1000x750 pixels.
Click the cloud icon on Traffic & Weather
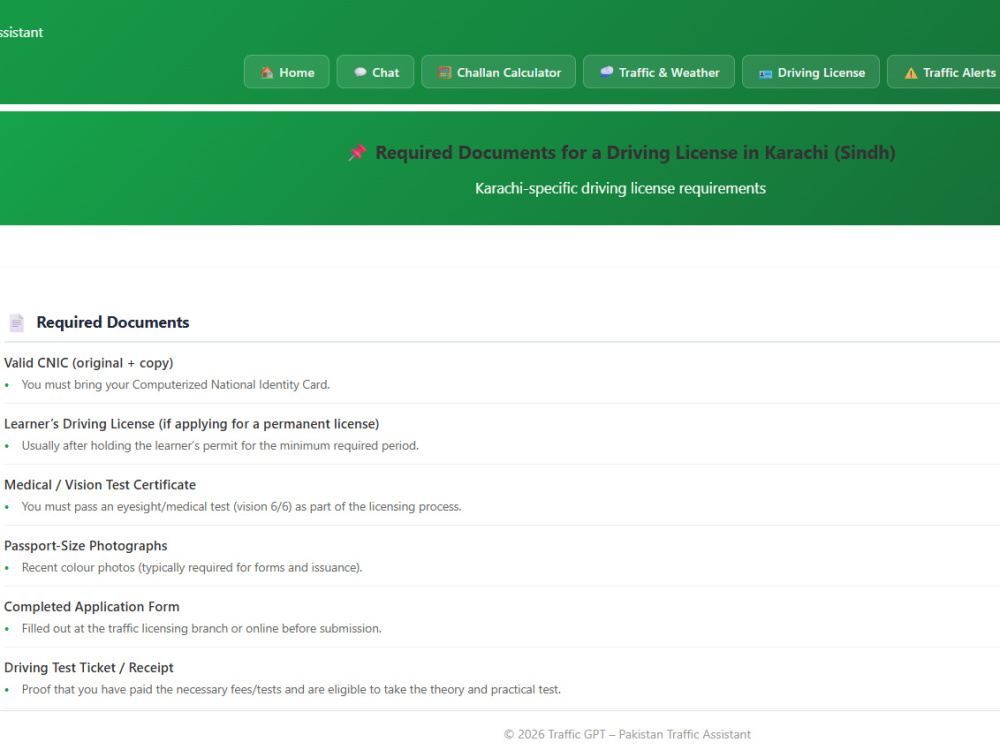607,72
